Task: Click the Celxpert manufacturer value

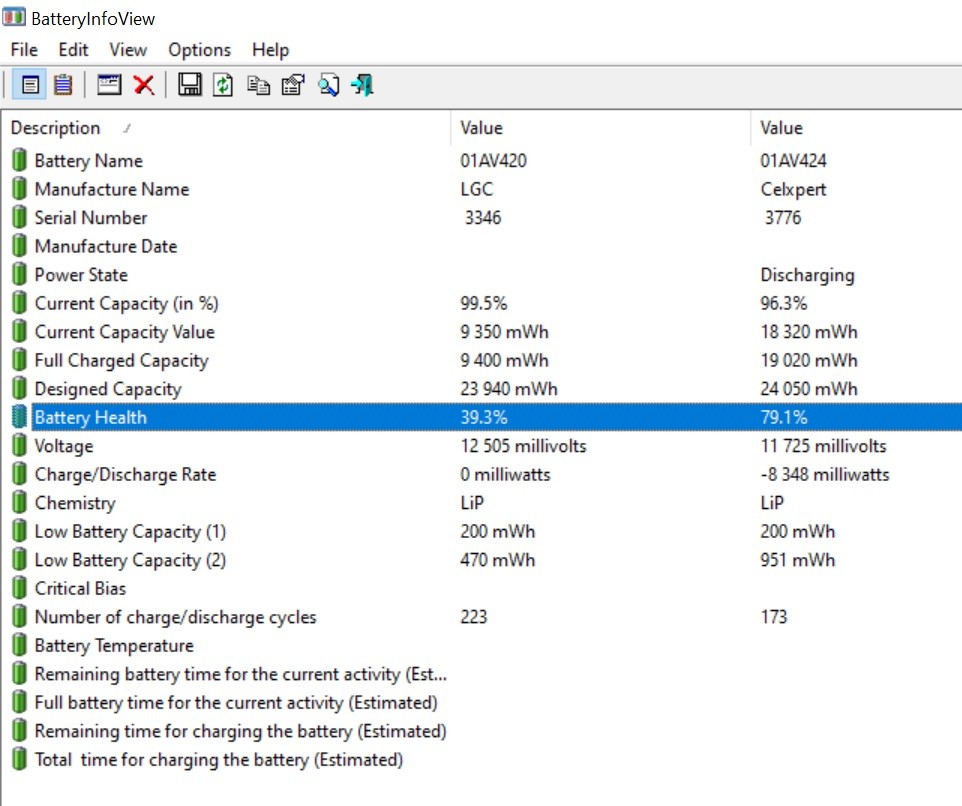Action: 793,189
